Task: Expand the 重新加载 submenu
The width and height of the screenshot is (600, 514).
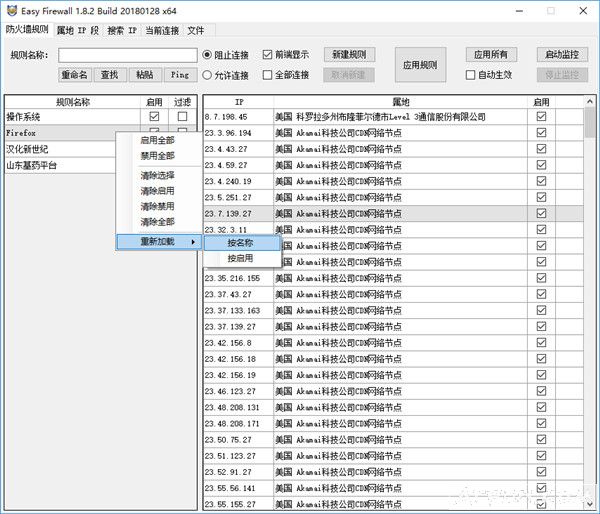Action: click(158, 241)
